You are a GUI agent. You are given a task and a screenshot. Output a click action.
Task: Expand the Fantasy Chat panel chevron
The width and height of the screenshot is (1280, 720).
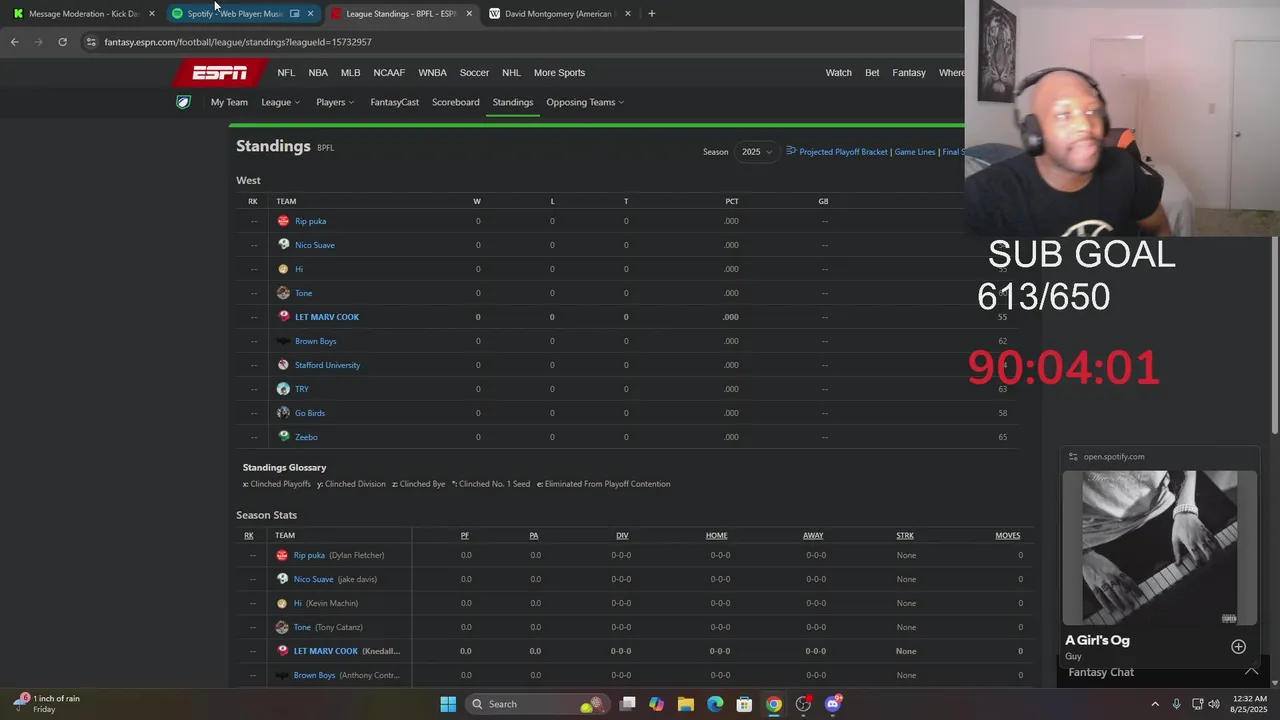tap(1250, 672)
